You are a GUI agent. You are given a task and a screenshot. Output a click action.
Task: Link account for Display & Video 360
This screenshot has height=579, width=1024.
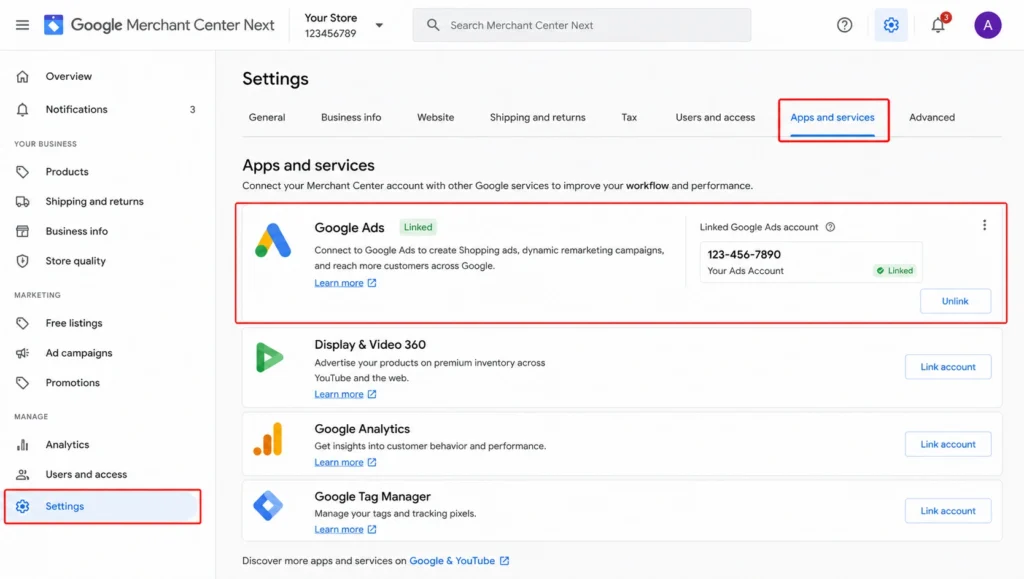[948, 367]
